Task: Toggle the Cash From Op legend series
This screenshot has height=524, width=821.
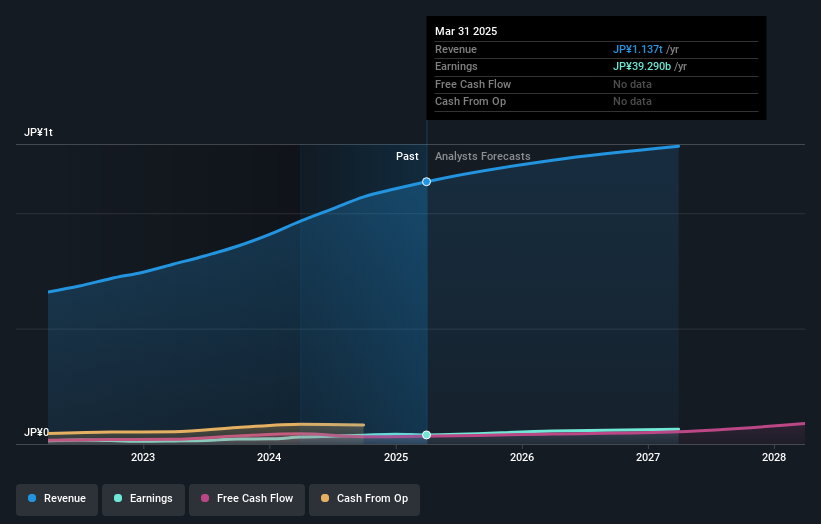Action: 364,499
